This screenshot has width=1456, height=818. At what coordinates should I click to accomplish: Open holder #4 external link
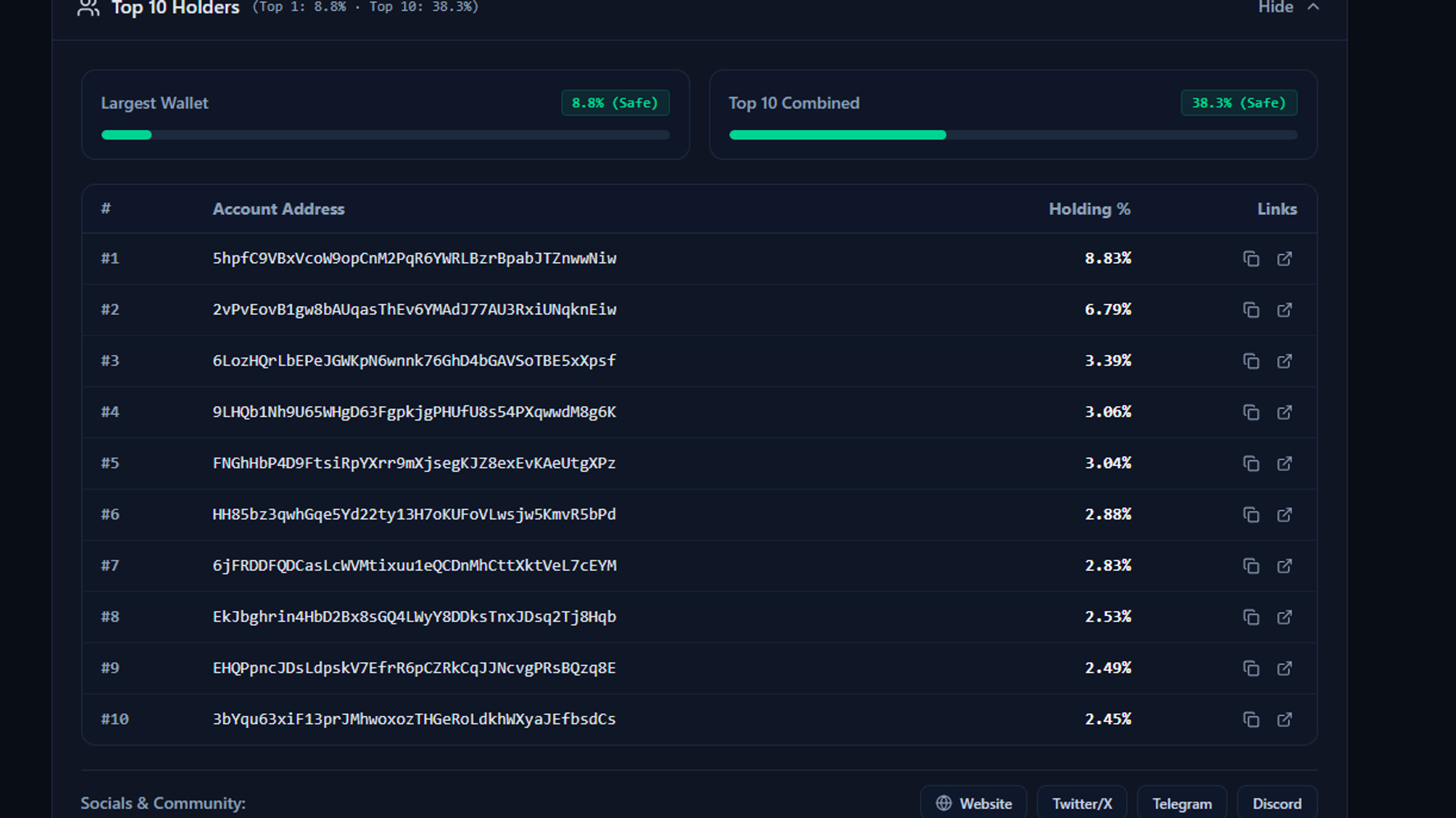[x=1284, y=412]
